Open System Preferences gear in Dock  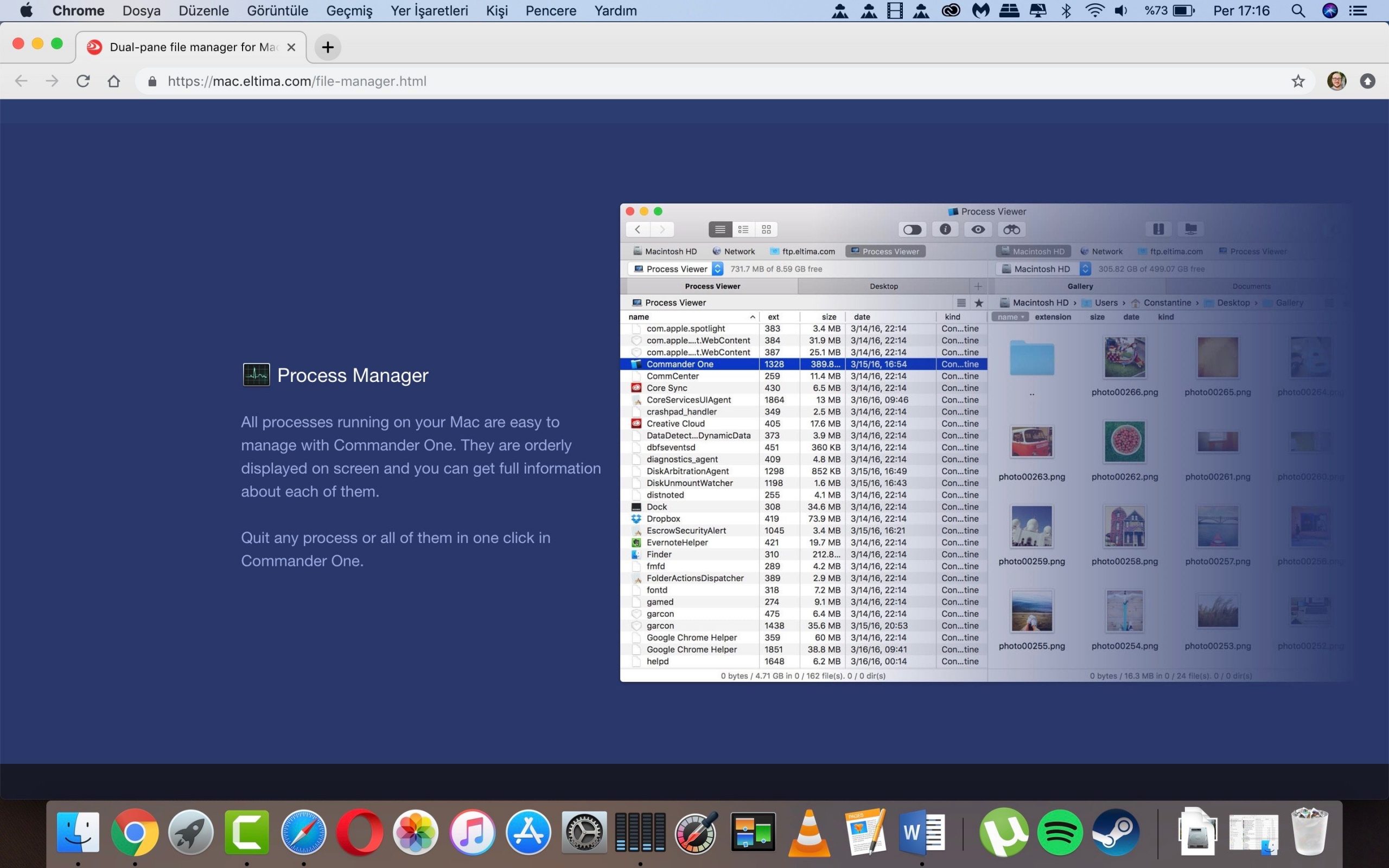(x=584, y=832)
